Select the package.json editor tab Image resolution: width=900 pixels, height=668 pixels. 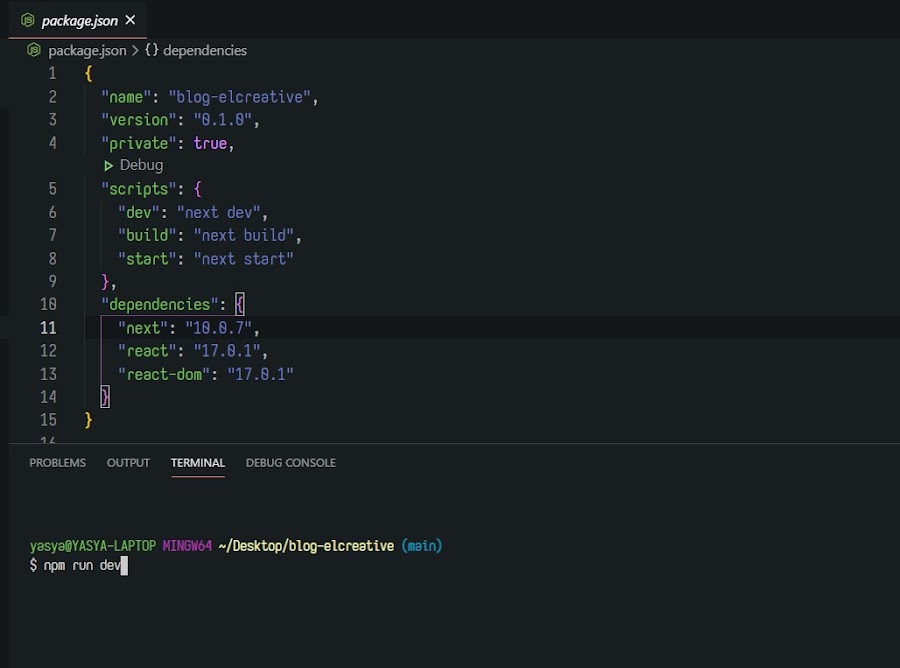(77, 20)
